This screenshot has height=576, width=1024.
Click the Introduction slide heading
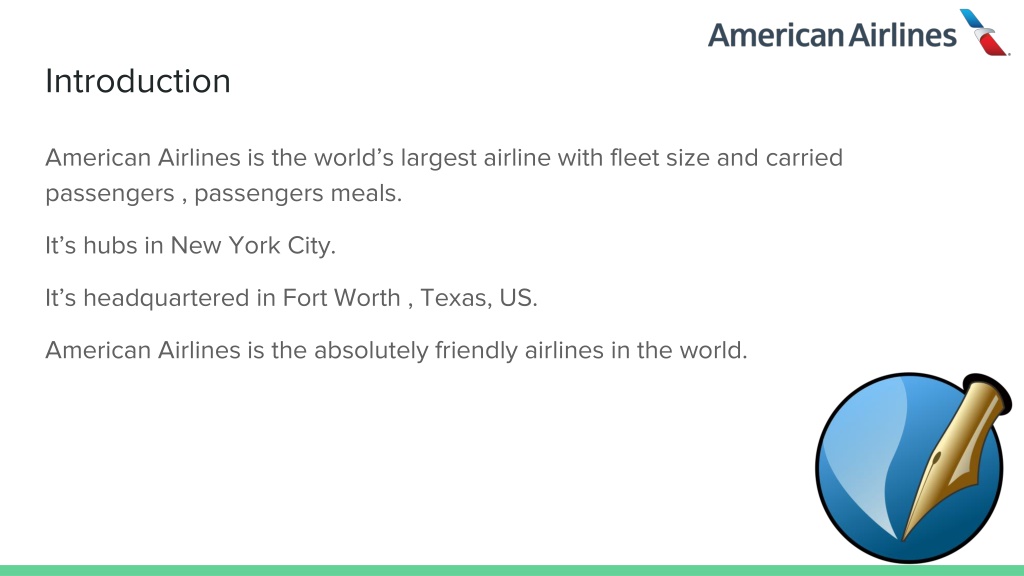click(x=138, y=82)
